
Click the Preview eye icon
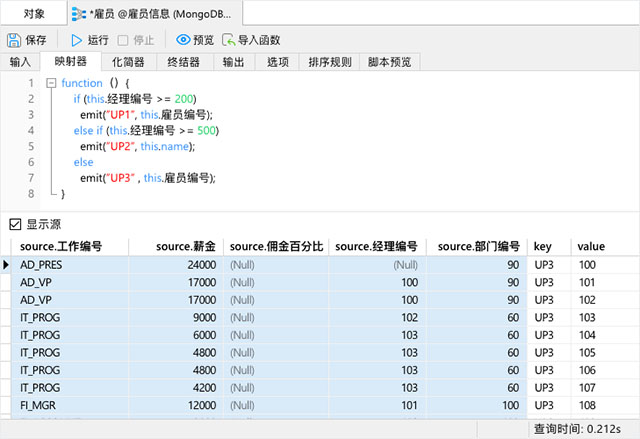[183, 40]
